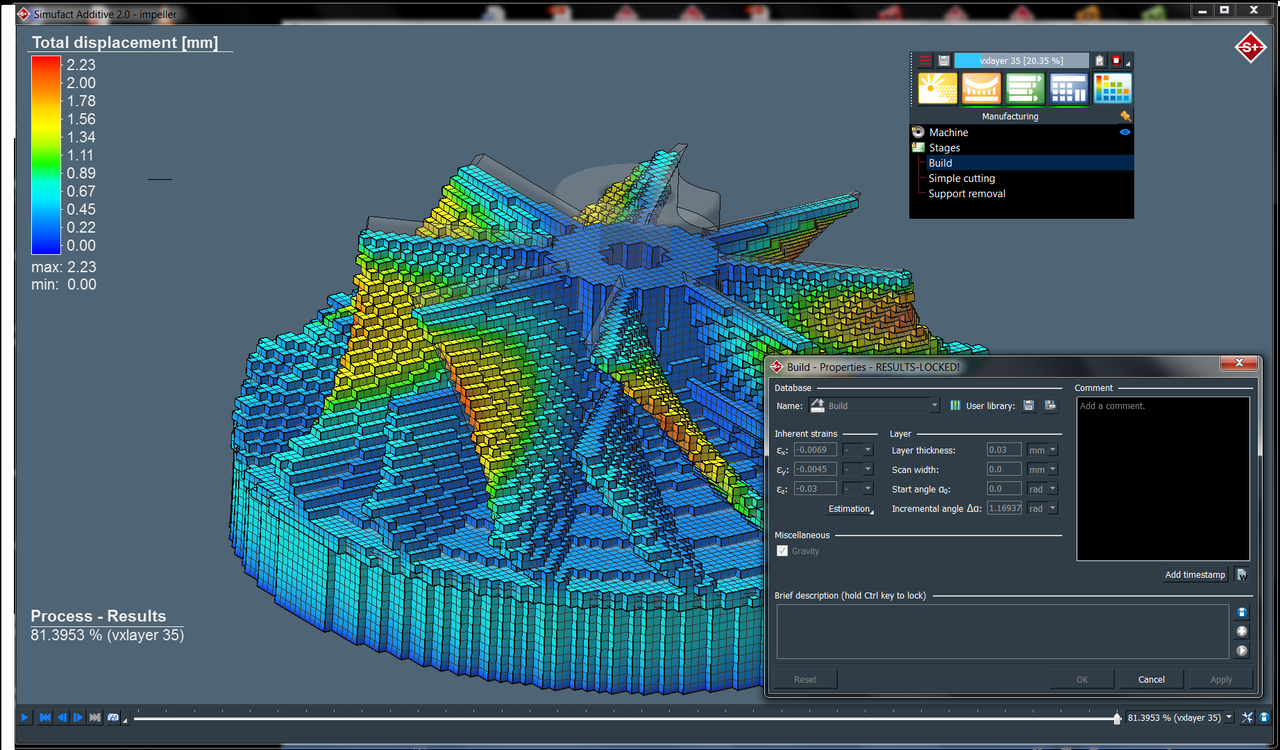This screenshot has height=750, width=1280.
Task: Toggle Machine visibility eye icon
Action: 1125,132
